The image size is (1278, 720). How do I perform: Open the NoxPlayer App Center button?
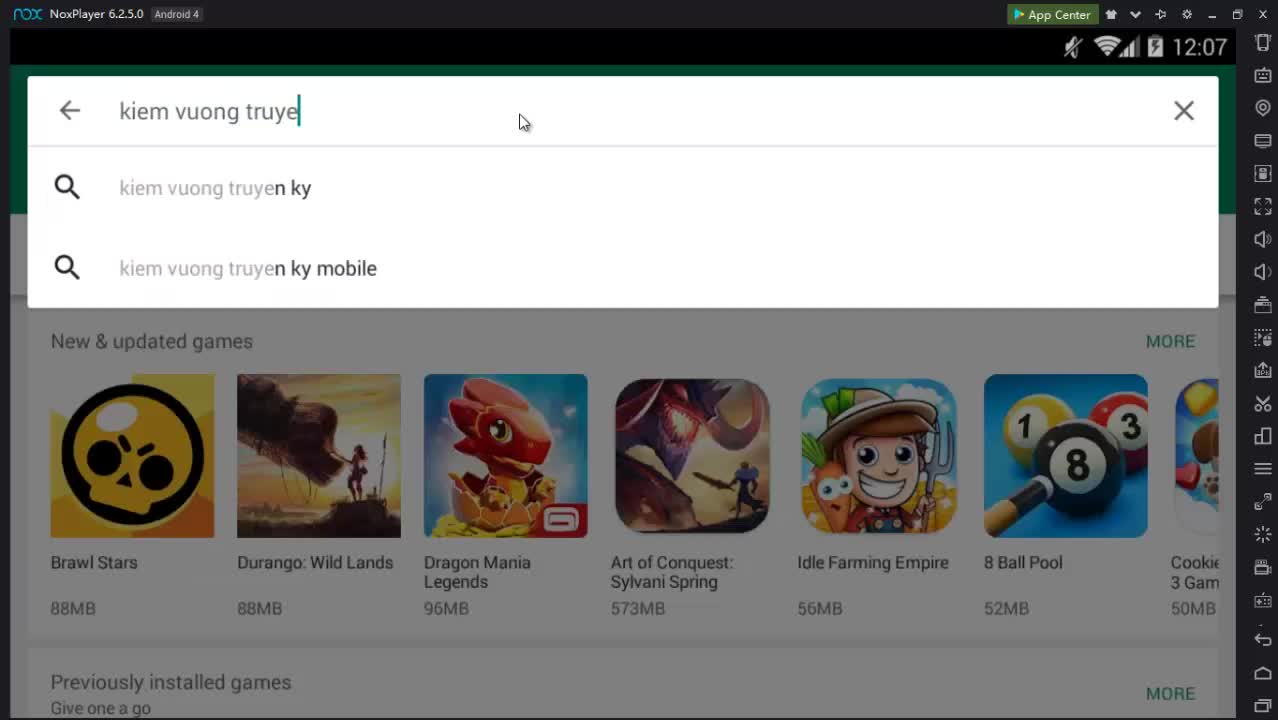pos(1052,14)
